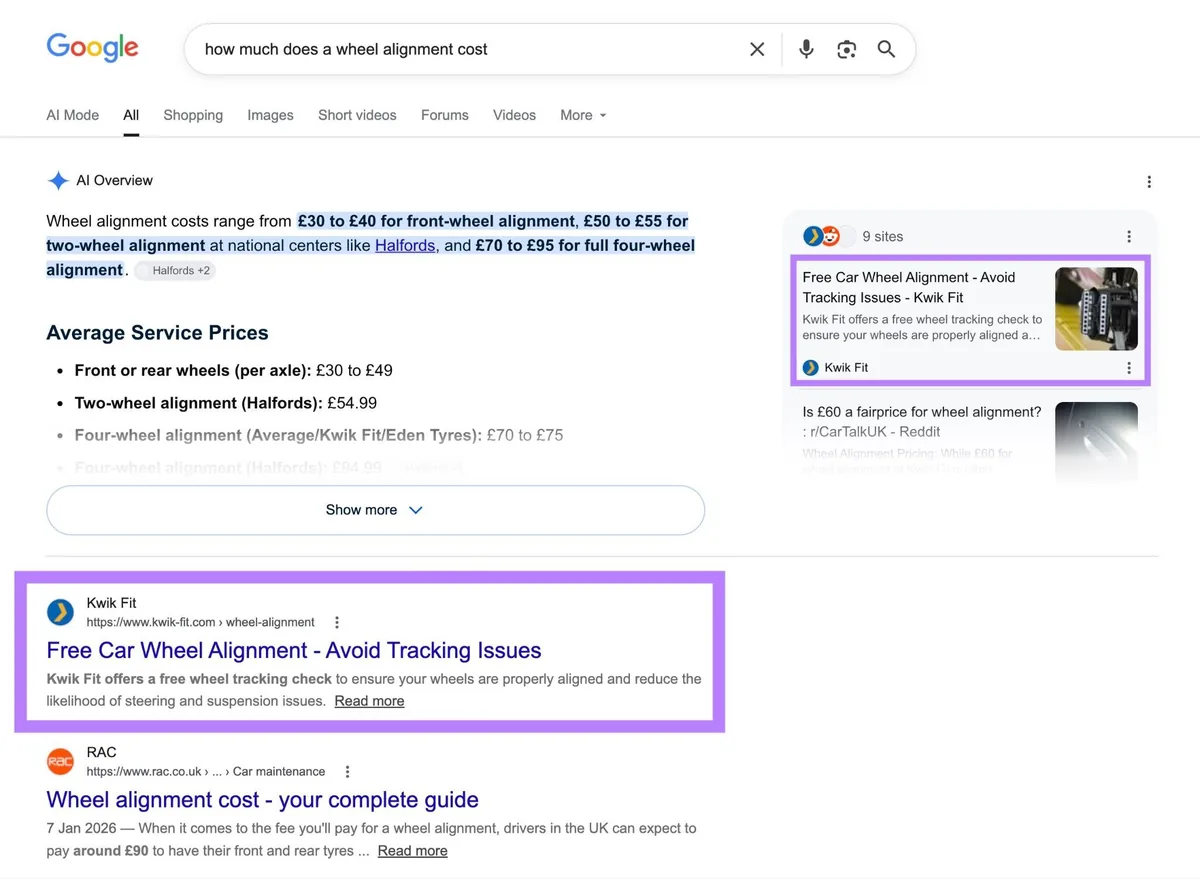Click Four-wheel alignment Average/Kwik Fit bullet
Viewport: 1200px width, 879px height.
pyautogui.click(x=319, y=435)
